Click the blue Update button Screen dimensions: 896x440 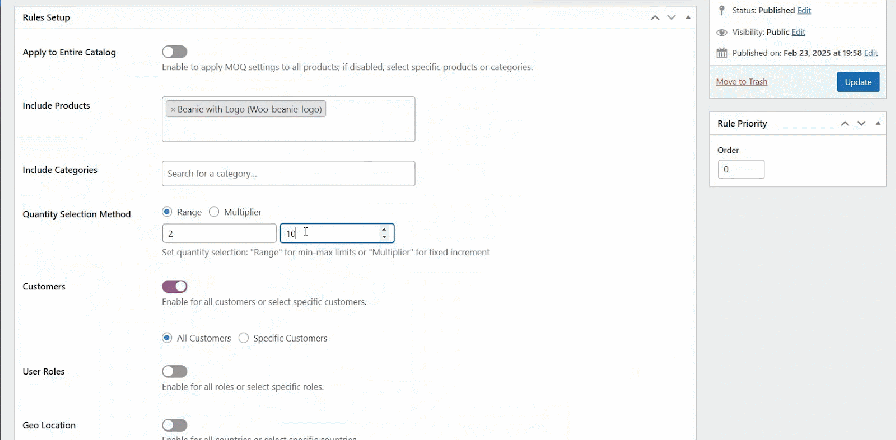tap(858, 82)
